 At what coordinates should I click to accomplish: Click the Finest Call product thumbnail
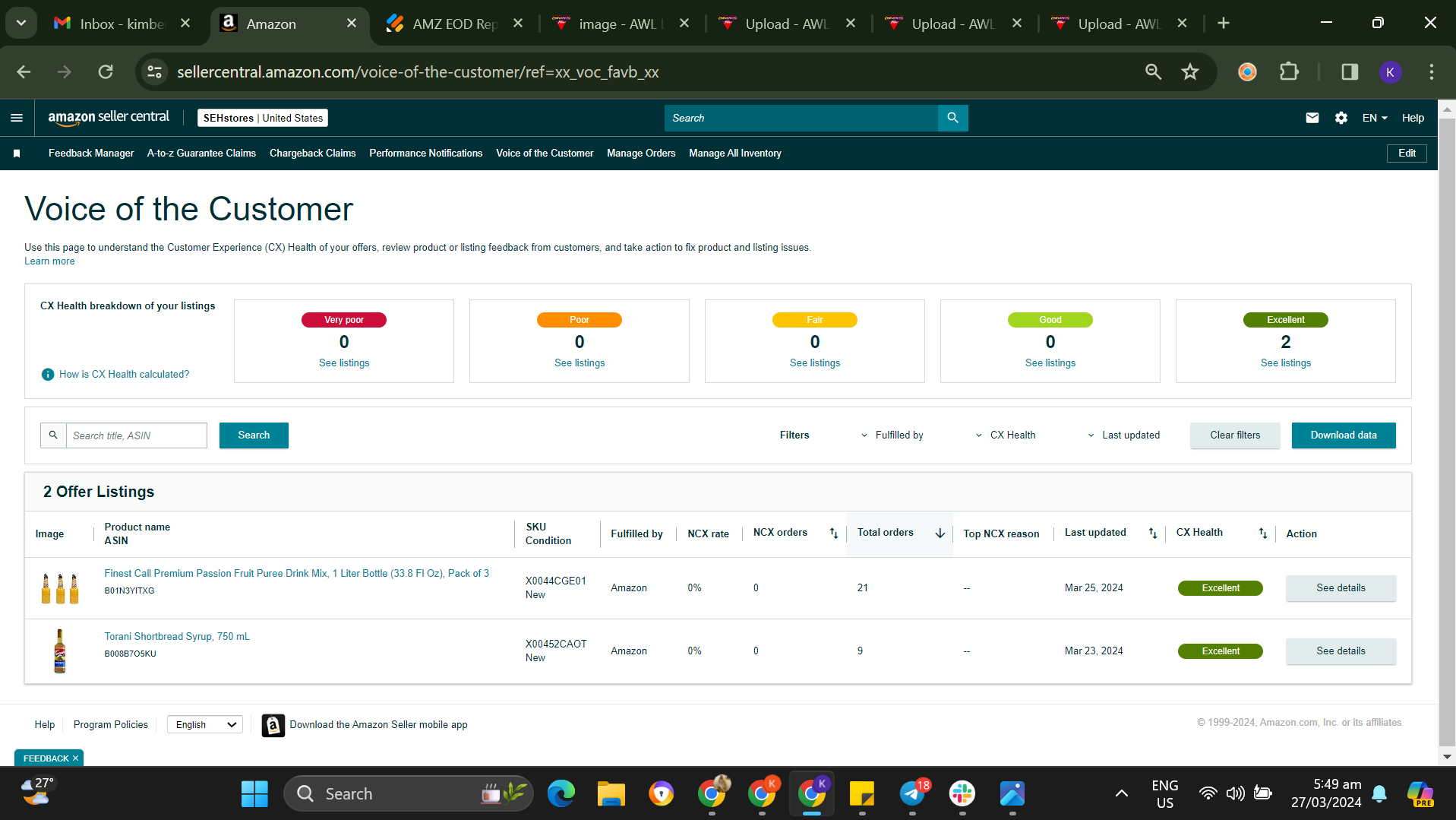[x=60, y=588]
